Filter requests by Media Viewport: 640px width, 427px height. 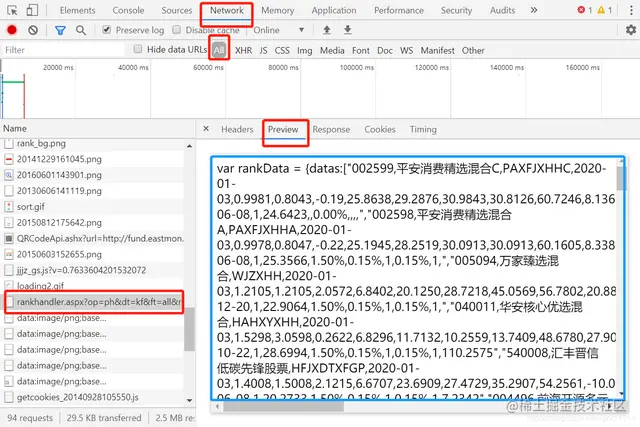tap(332, 50)
